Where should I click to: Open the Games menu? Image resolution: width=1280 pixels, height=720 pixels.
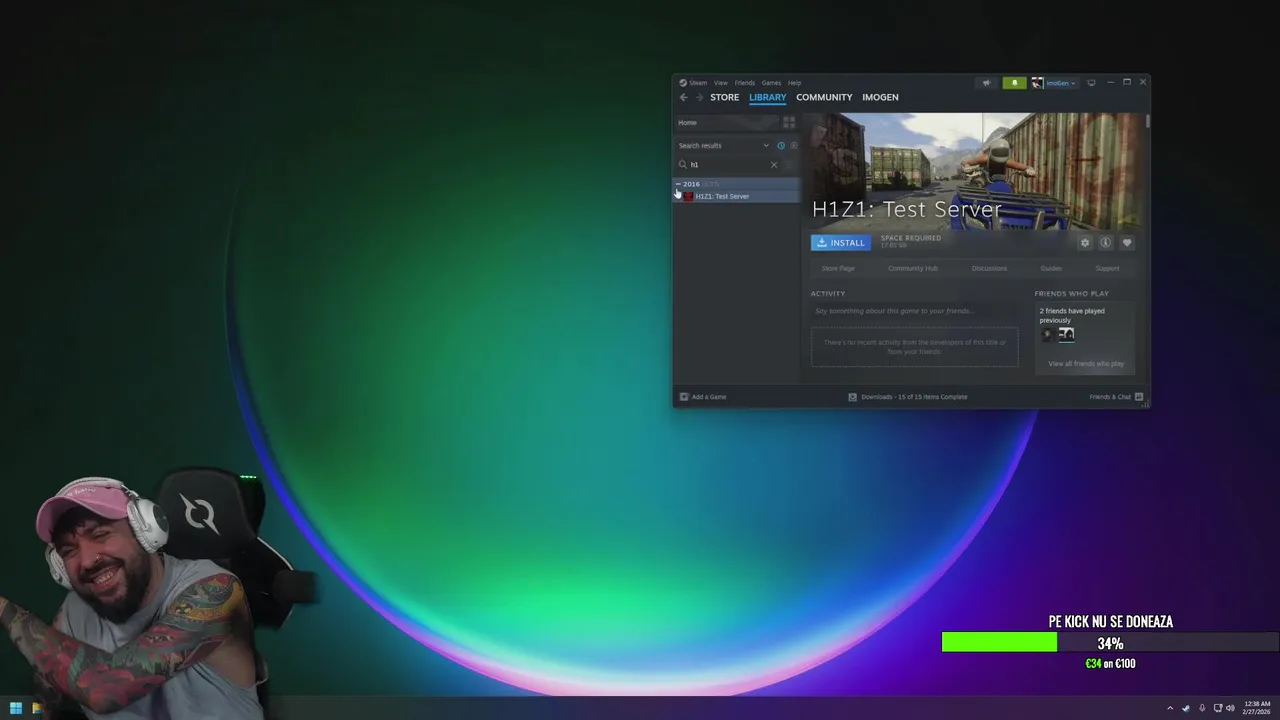point(771,83)
